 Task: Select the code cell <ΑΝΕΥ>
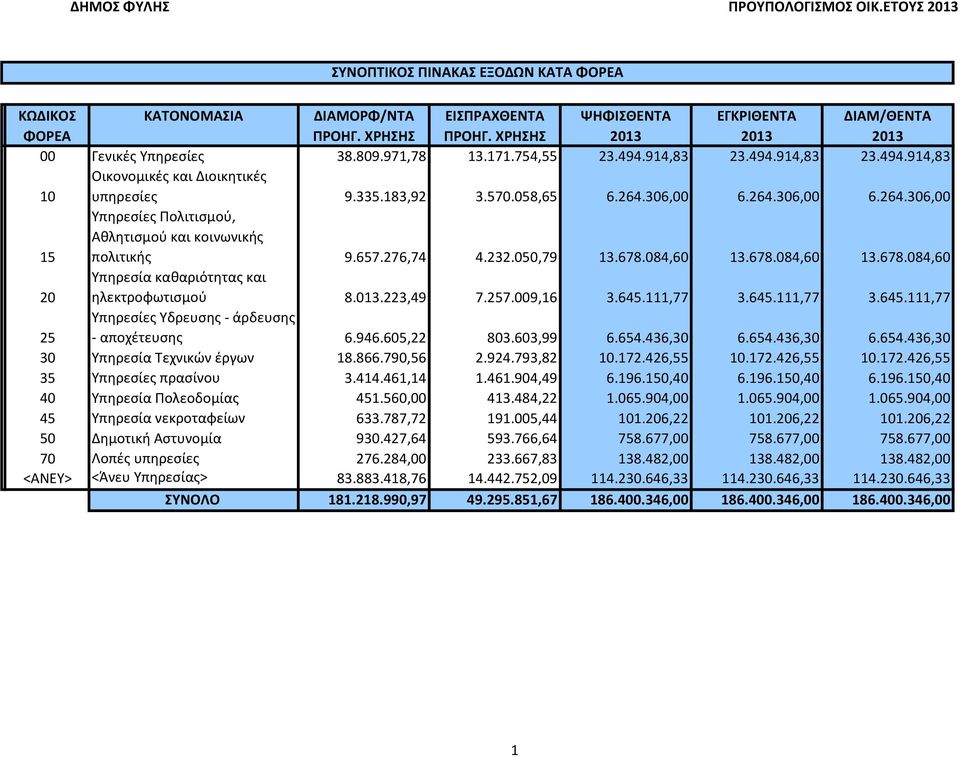coord(47,479)
